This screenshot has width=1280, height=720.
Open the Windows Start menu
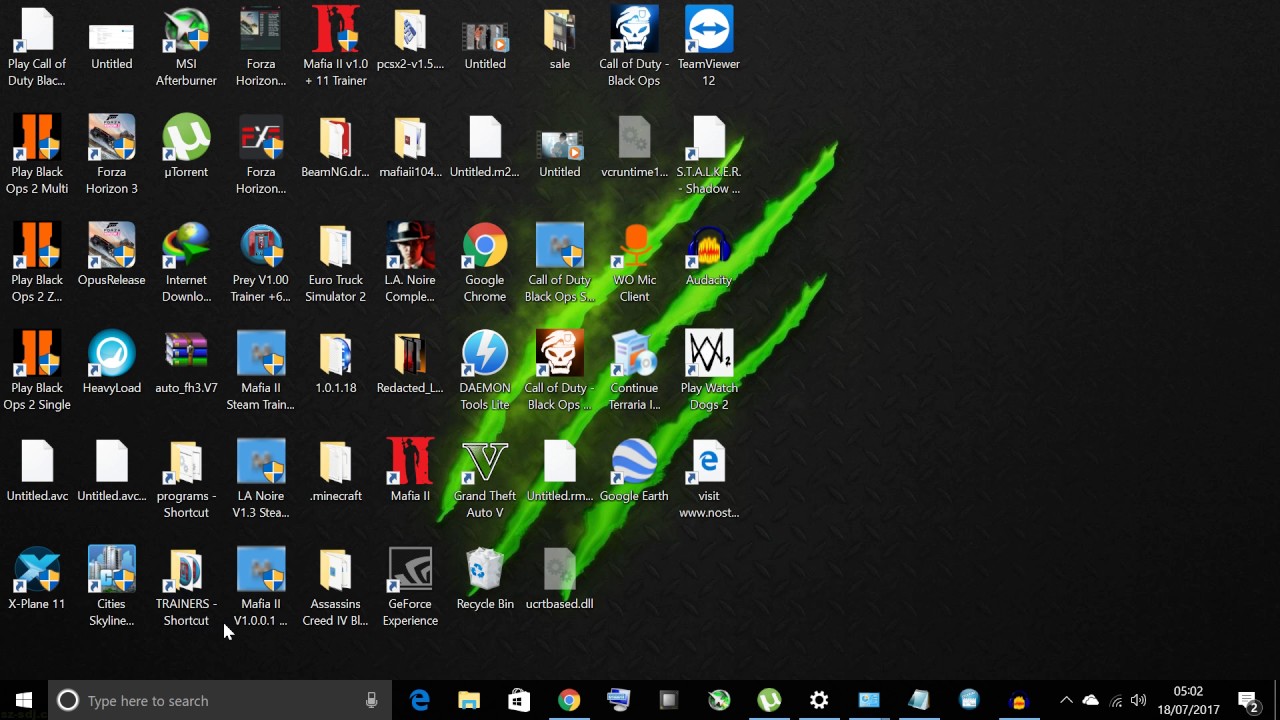24,700
